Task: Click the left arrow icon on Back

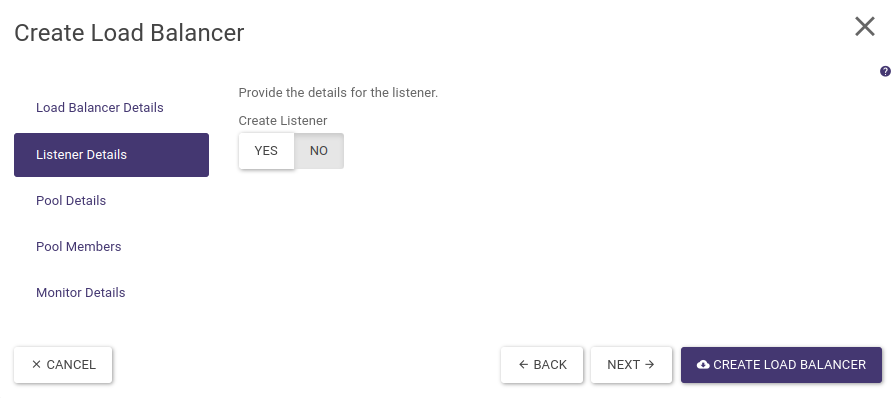Action: (x=523, y=364)
